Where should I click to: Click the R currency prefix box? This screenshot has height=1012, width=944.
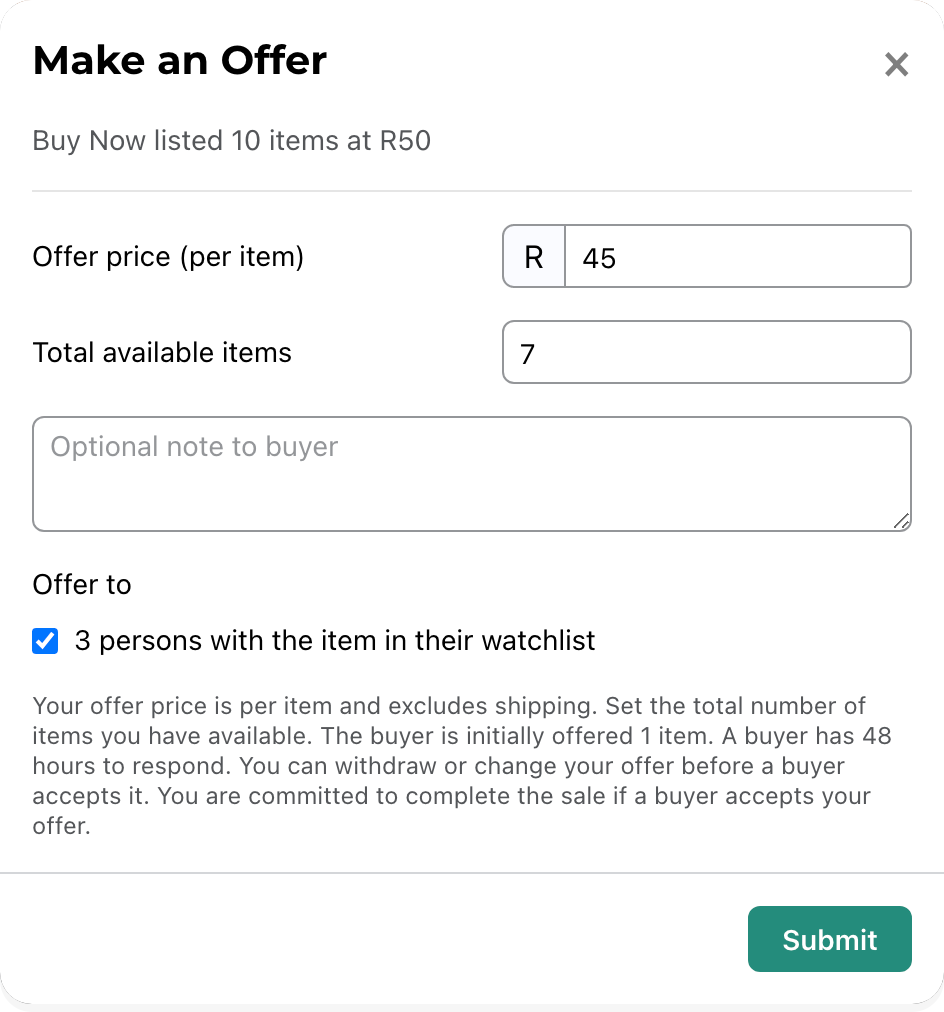(534, 256)
